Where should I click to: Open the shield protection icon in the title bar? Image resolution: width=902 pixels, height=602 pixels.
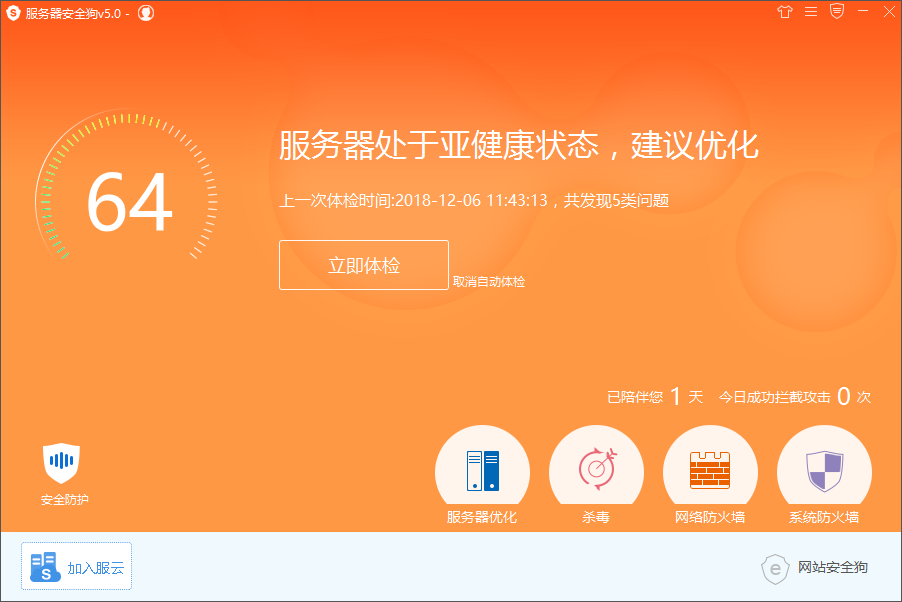tap(835, 12)
